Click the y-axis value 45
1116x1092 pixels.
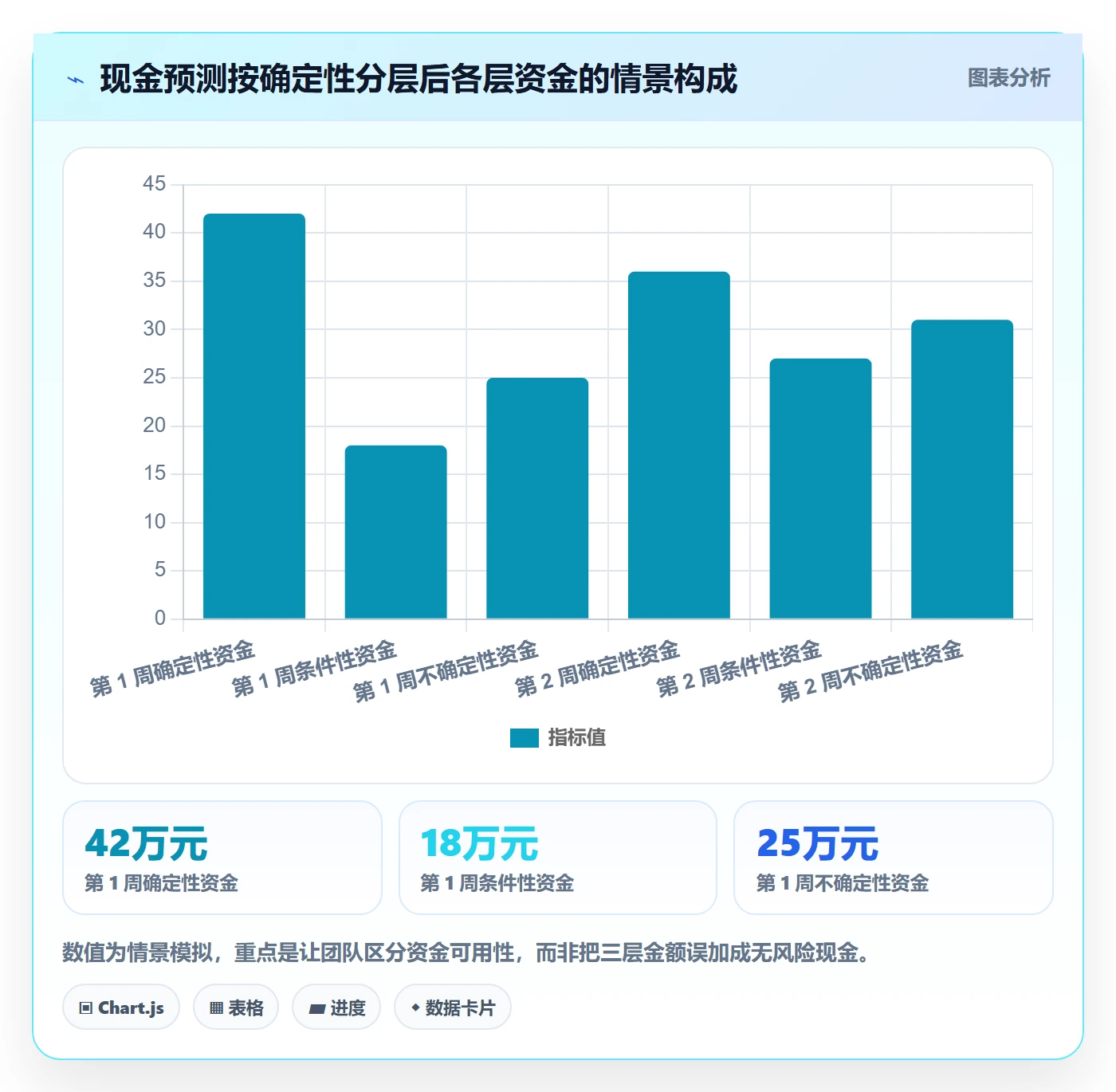(x=154, y=184)
